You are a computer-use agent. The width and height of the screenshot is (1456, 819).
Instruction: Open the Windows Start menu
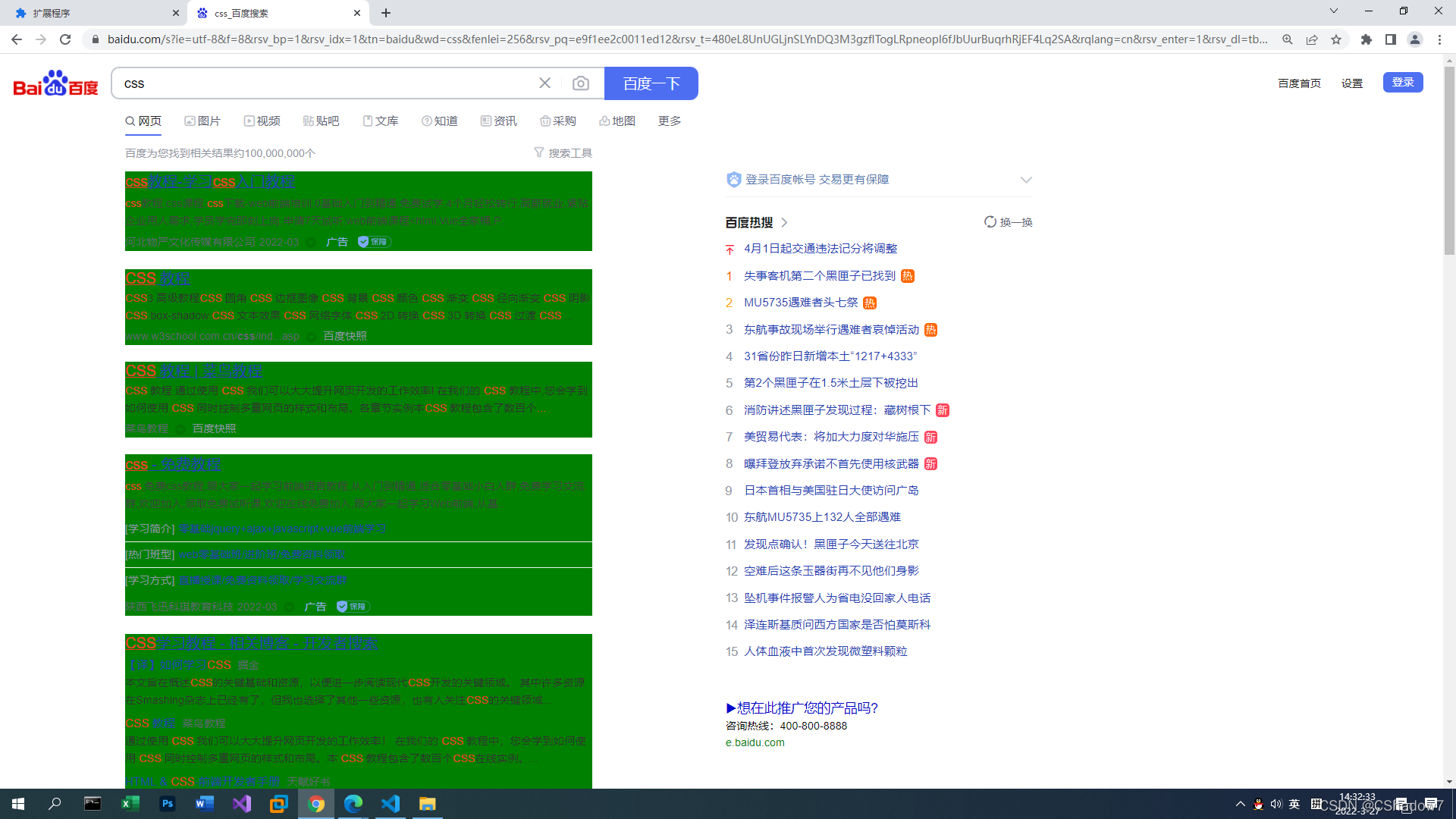click(x=18, y=804)
